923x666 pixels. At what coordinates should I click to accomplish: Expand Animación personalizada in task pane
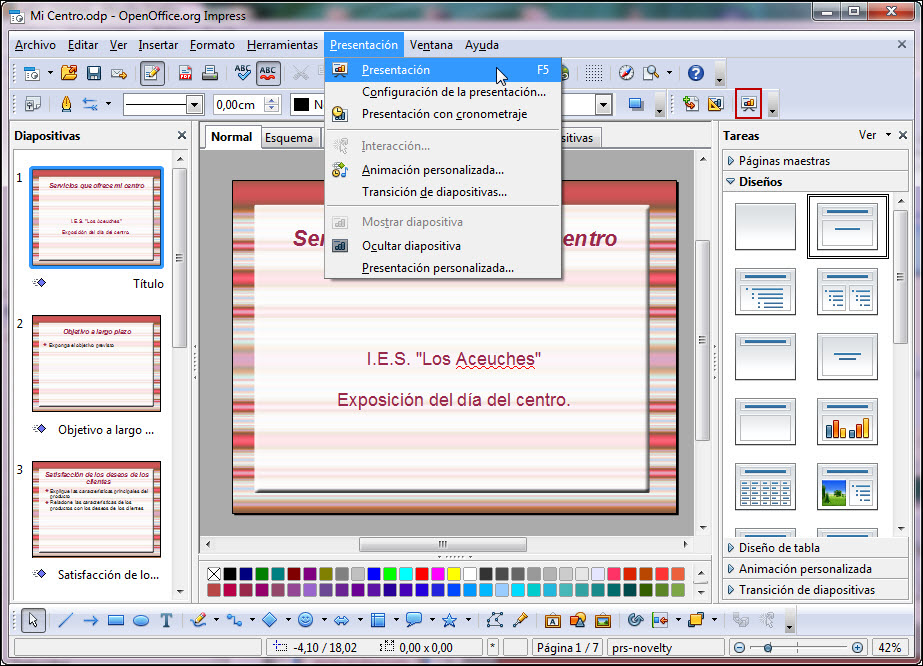815,569
